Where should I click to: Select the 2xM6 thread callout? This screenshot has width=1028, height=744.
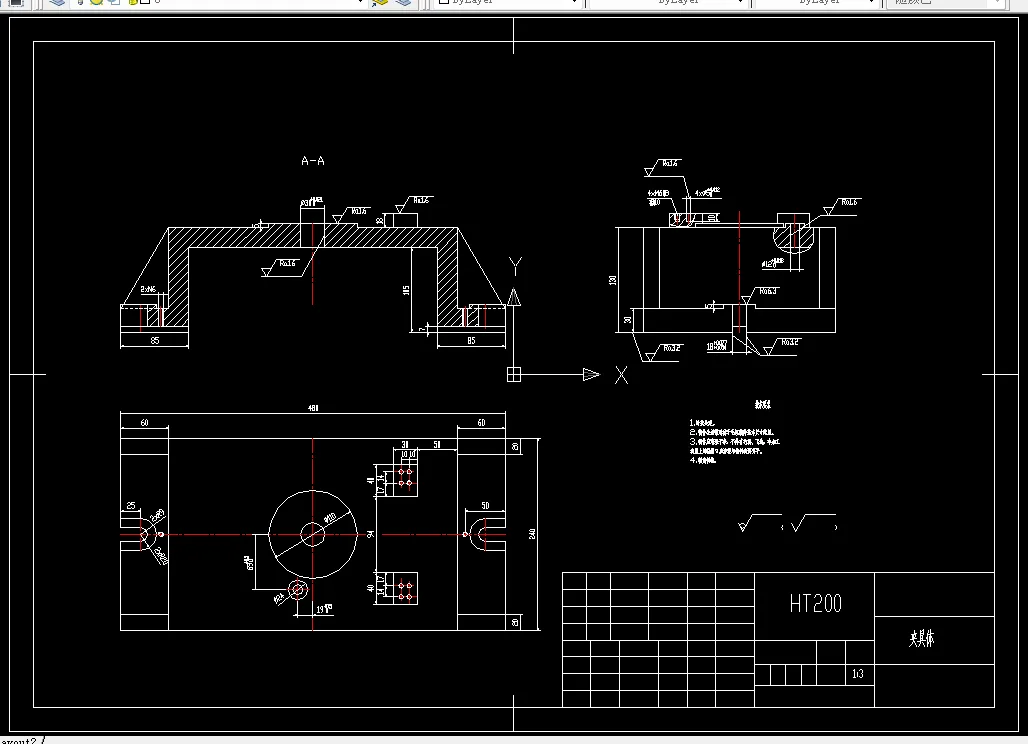[x=148, y=289]
